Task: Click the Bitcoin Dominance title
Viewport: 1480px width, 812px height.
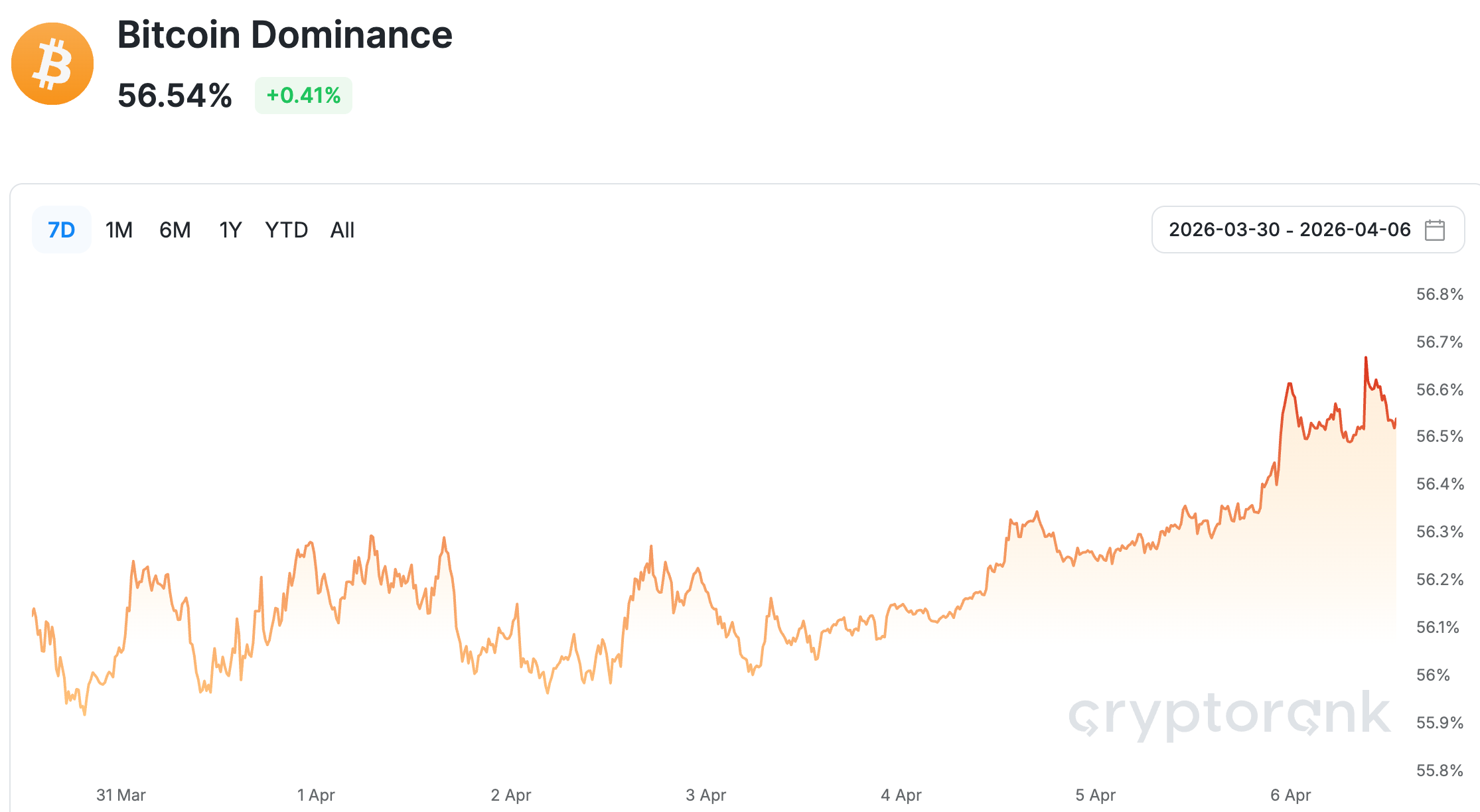Action: (x=285, y=34)
